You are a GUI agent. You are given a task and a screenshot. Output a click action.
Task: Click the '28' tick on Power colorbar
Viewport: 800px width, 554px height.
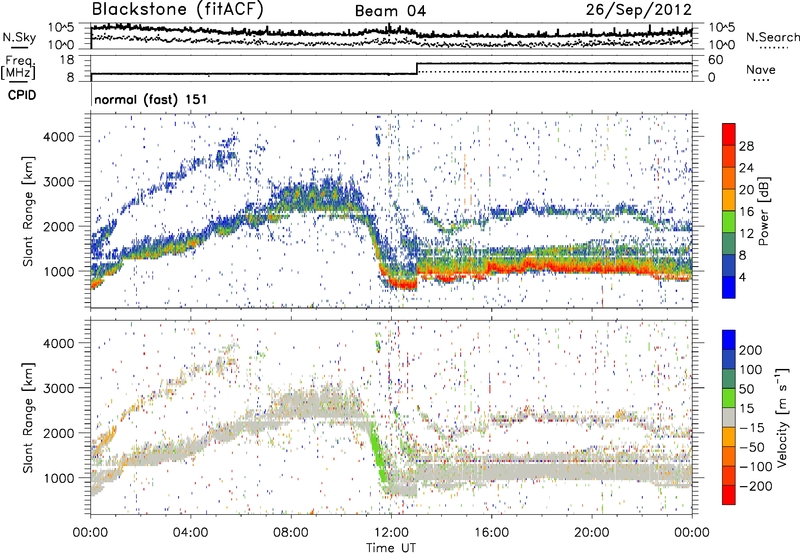pyautogui.click(x=746, y=146)
